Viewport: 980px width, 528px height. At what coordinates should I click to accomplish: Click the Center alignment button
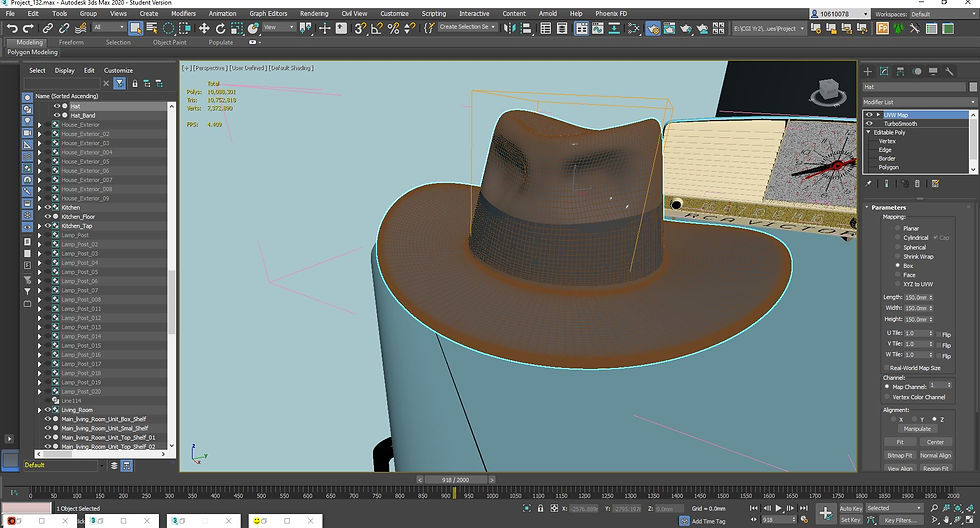935,442
